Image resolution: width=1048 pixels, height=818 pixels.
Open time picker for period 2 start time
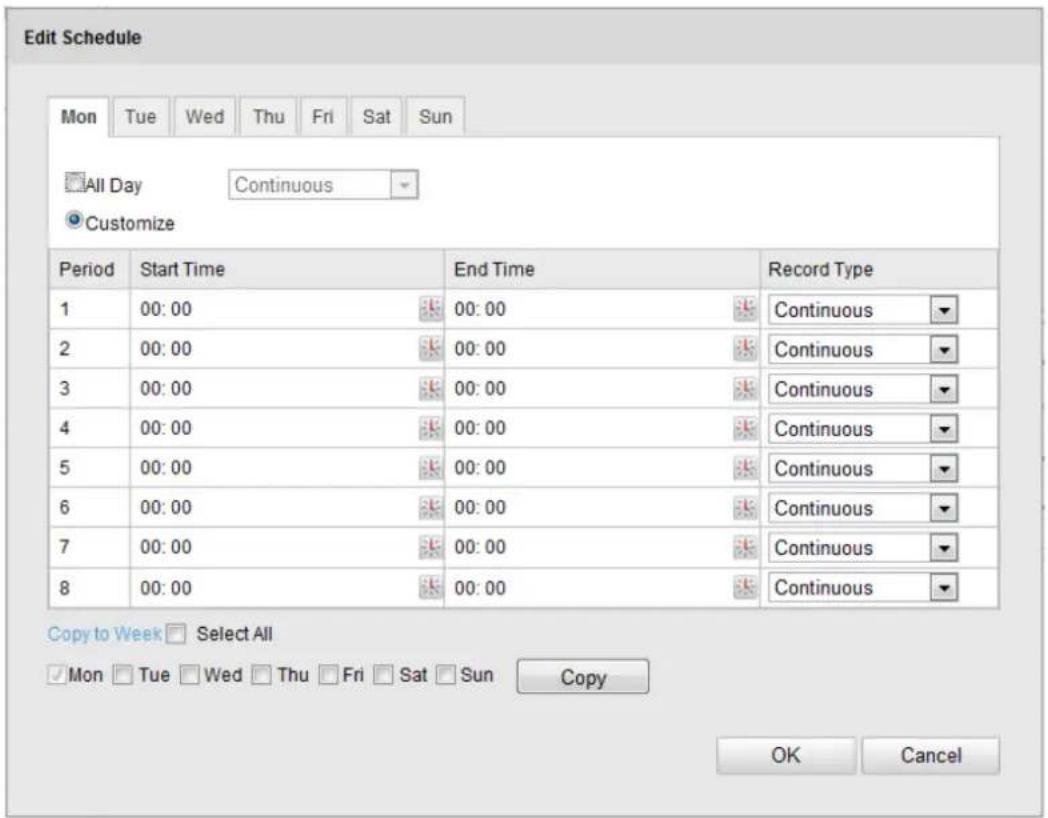click(431, 348)
